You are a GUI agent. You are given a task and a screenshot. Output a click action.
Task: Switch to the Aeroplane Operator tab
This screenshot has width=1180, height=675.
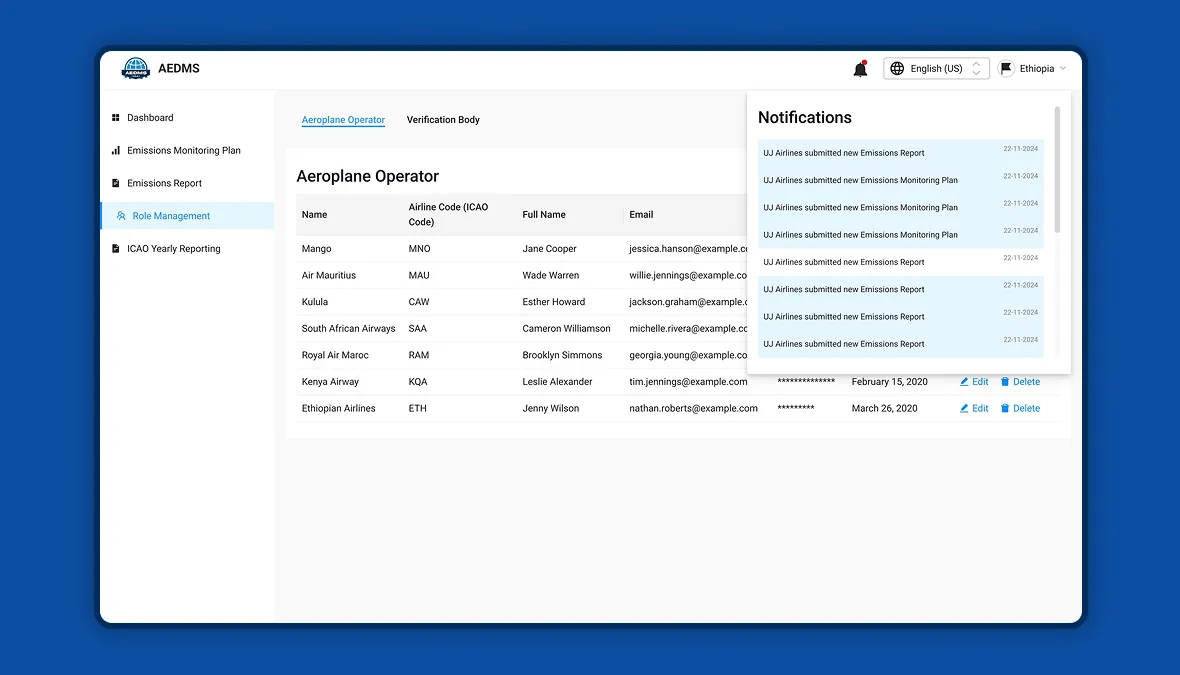(343, 120)
